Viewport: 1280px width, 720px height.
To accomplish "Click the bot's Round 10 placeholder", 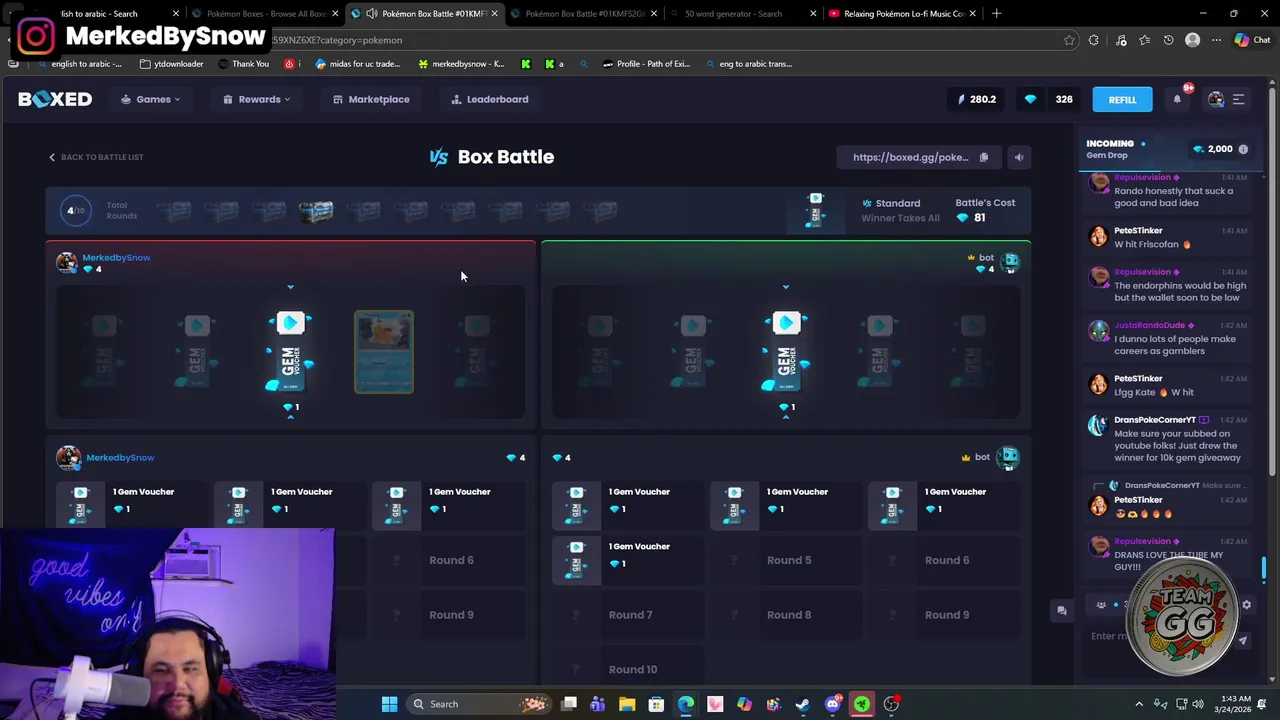I will point(627,669).
